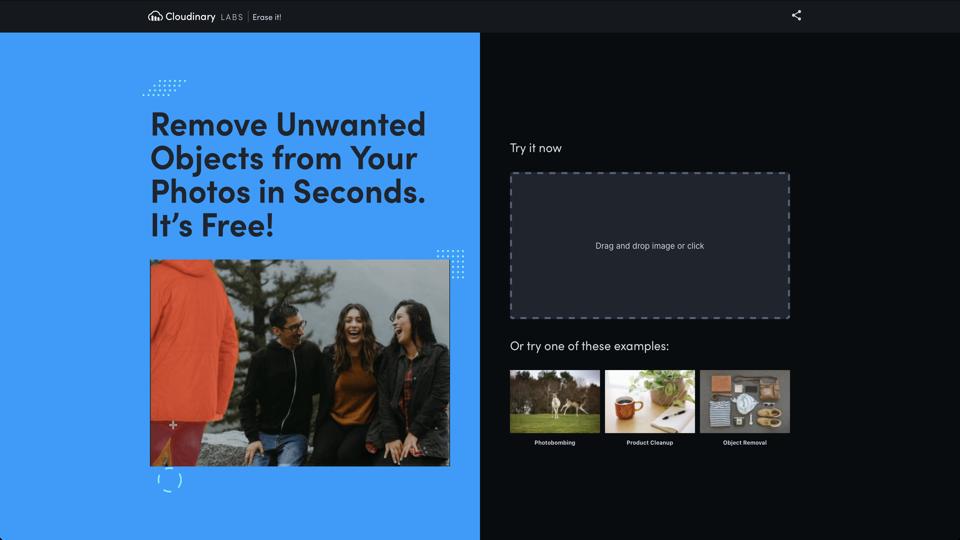Click the share icon in header
960x540 pixels.
(x=796, y=16)
